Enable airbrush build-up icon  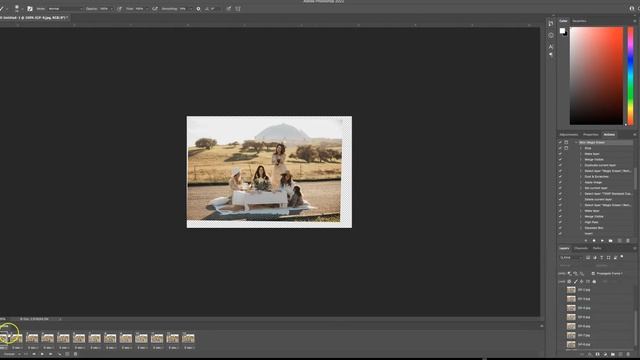[155, 8]
